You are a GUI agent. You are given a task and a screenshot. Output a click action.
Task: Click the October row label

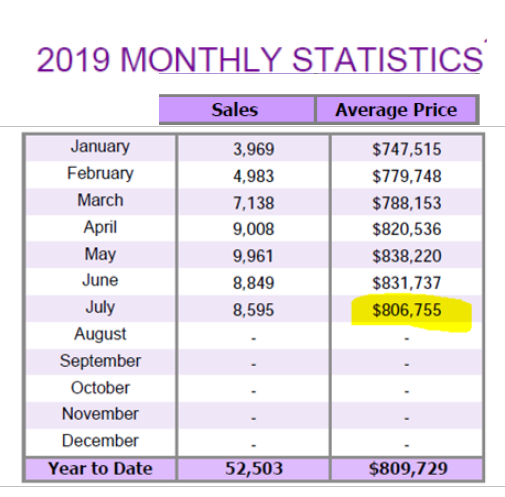[x=100, y=388]
